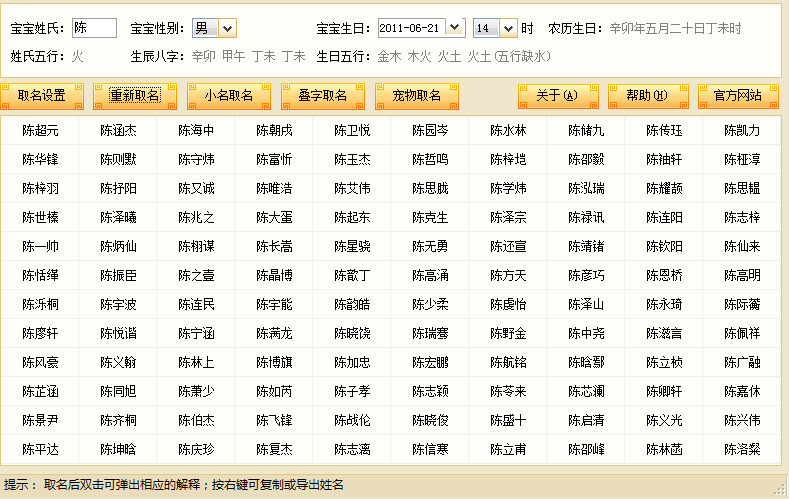Select the name 陈同旭

coord(118,391)
